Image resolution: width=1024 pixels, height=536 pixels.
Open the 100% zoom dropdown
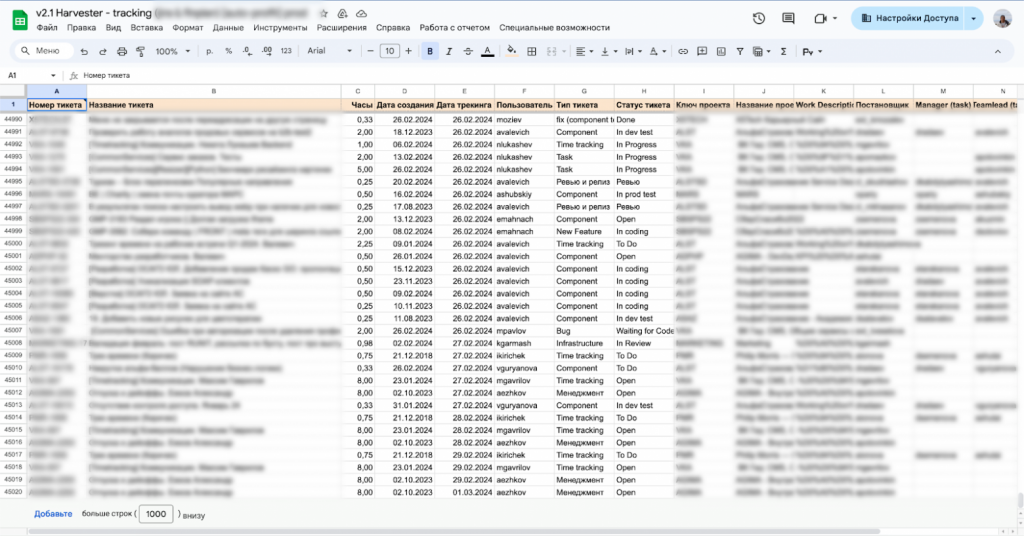171,51
